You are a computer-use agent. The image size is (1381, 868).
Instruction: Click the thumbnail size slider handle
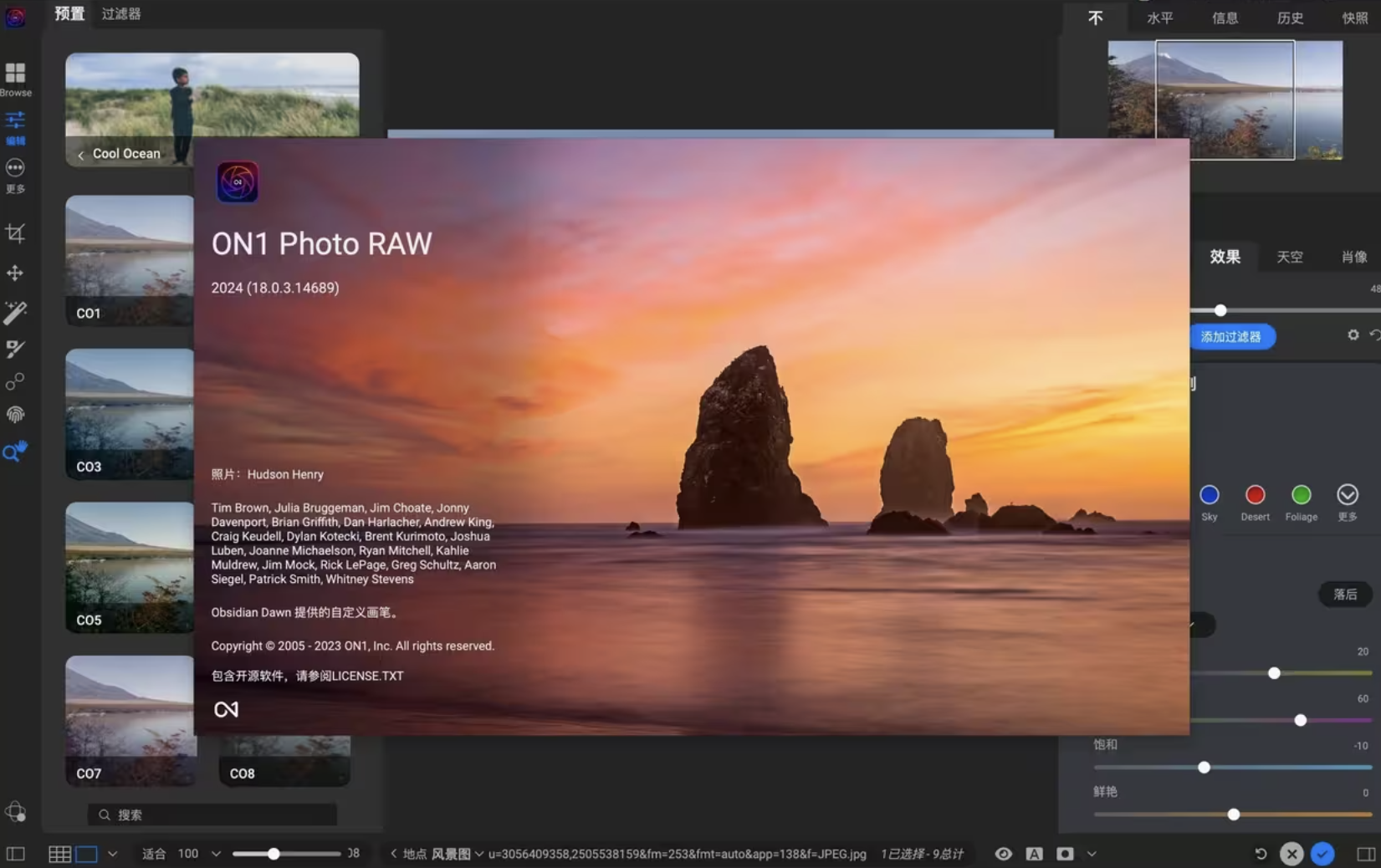pyautogui.click(x=274, y=854)
